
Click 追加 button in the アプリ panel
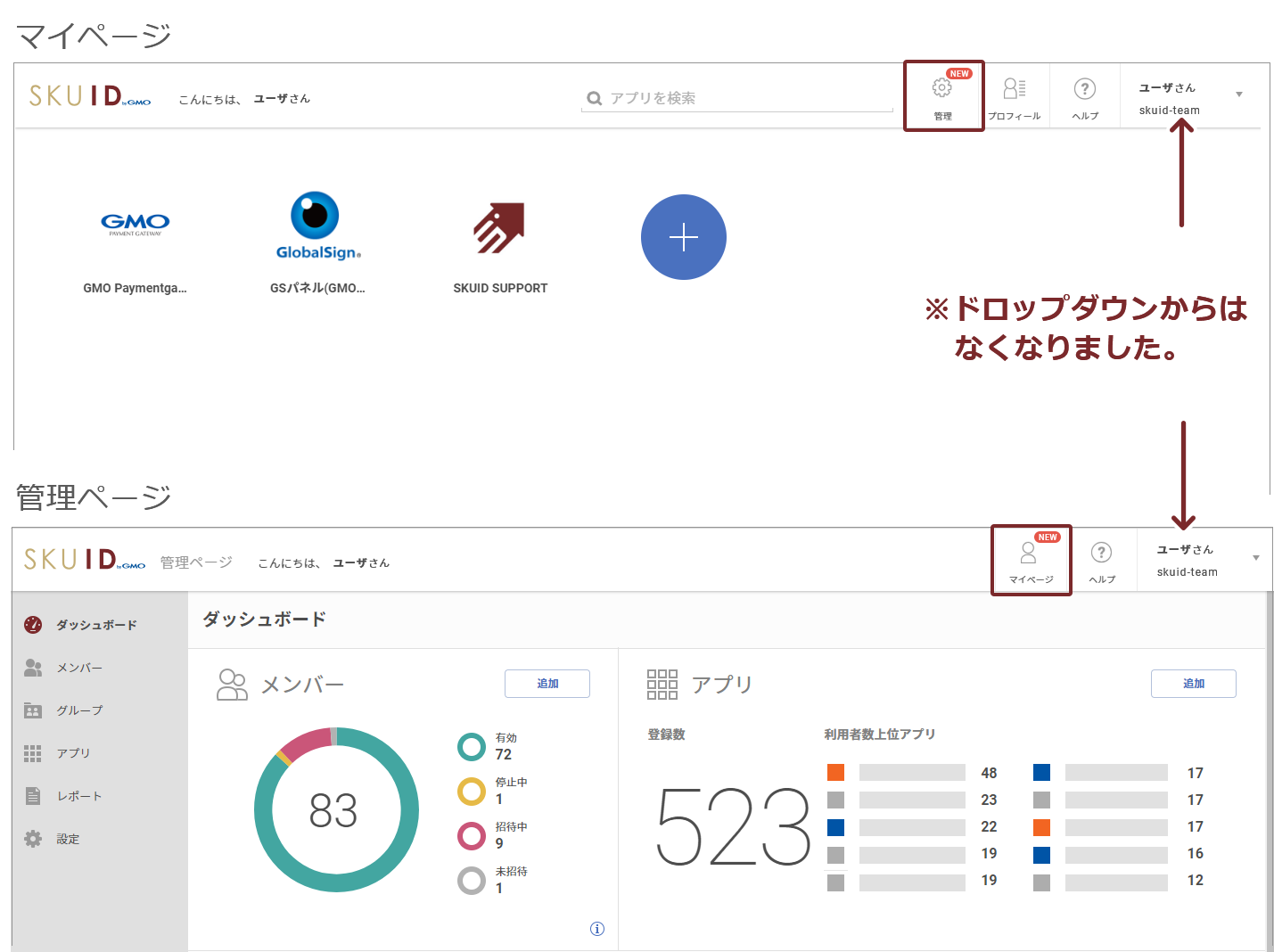[1193, 684]
